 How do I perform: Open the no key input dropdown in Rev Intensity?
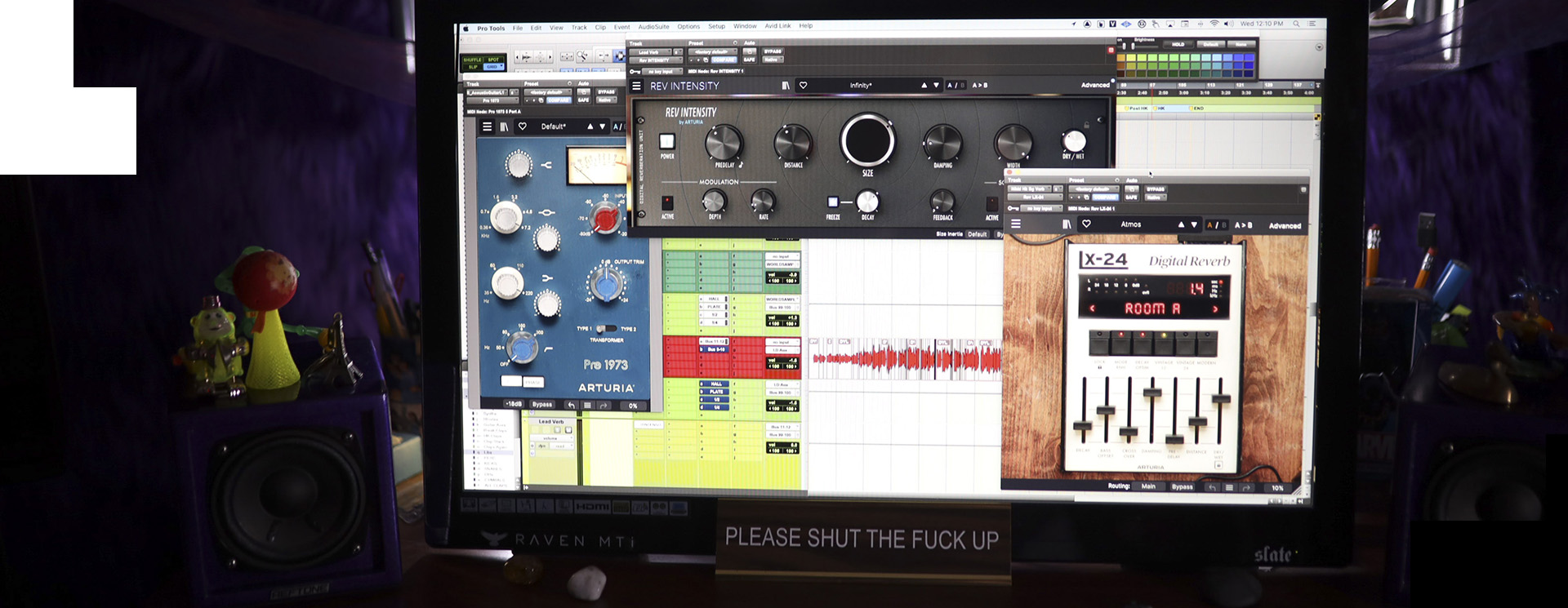tap(662, 72)
